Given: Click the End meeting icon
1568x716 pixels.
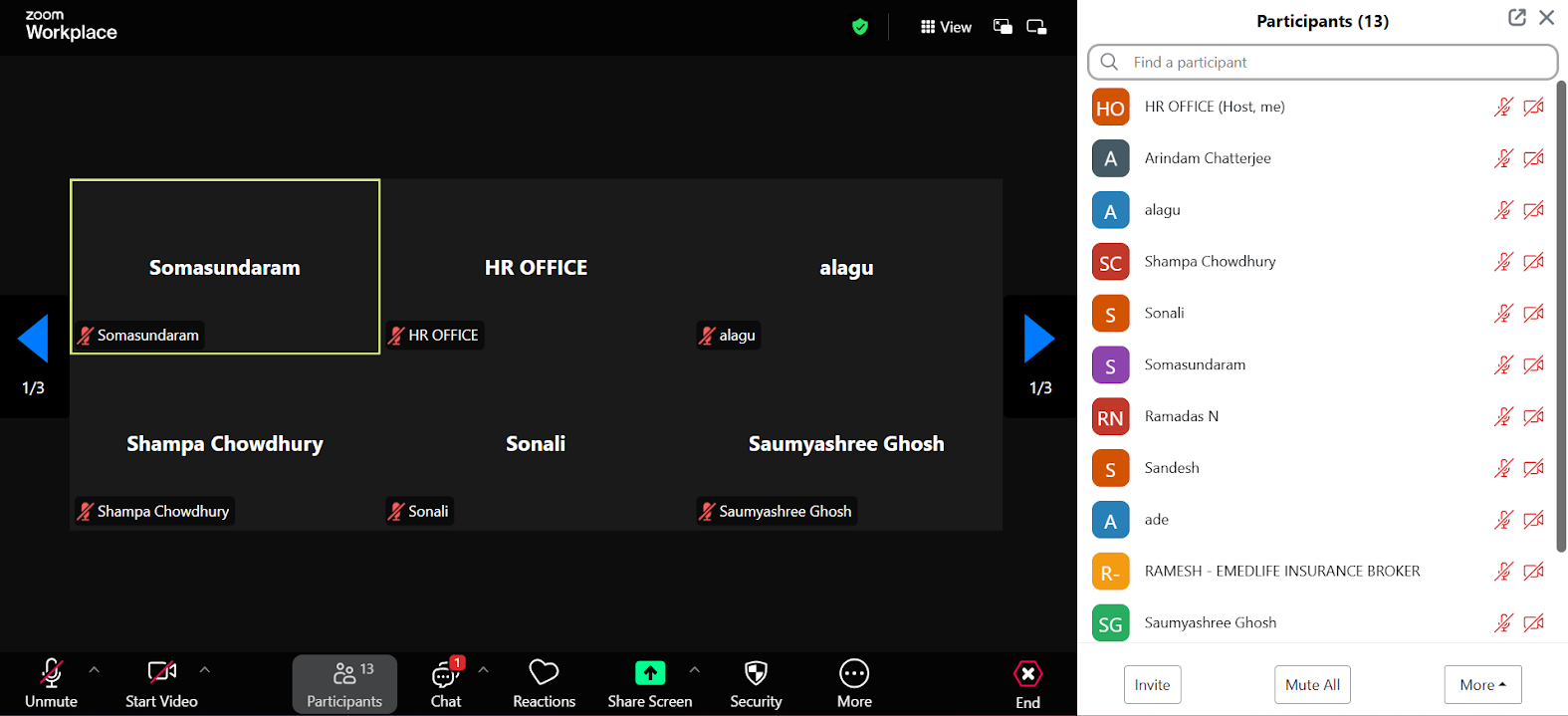Looking at the screenshot, I should (x=1027, y=674).
